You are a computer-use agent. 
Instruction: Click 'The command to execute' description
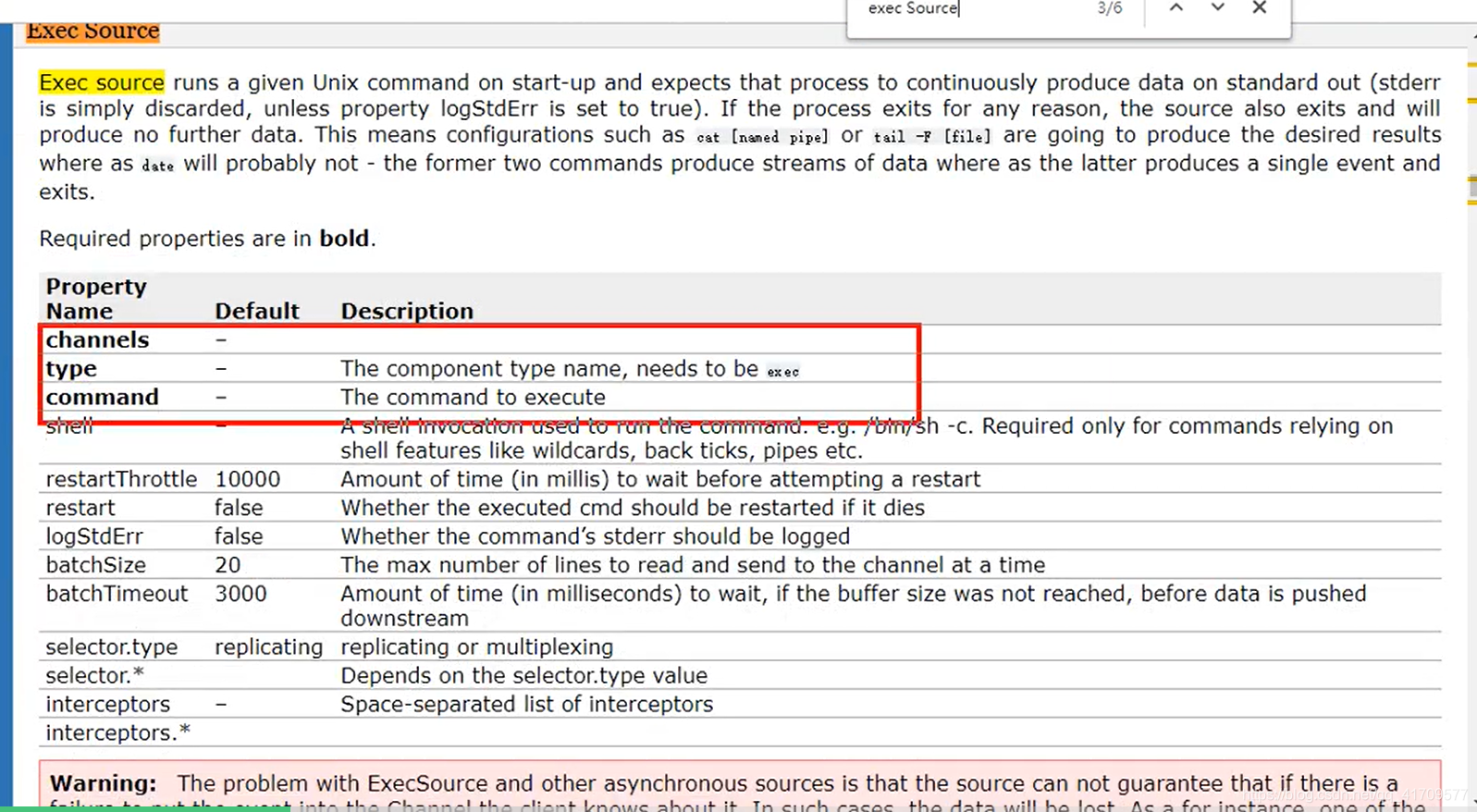coord(473,397)
